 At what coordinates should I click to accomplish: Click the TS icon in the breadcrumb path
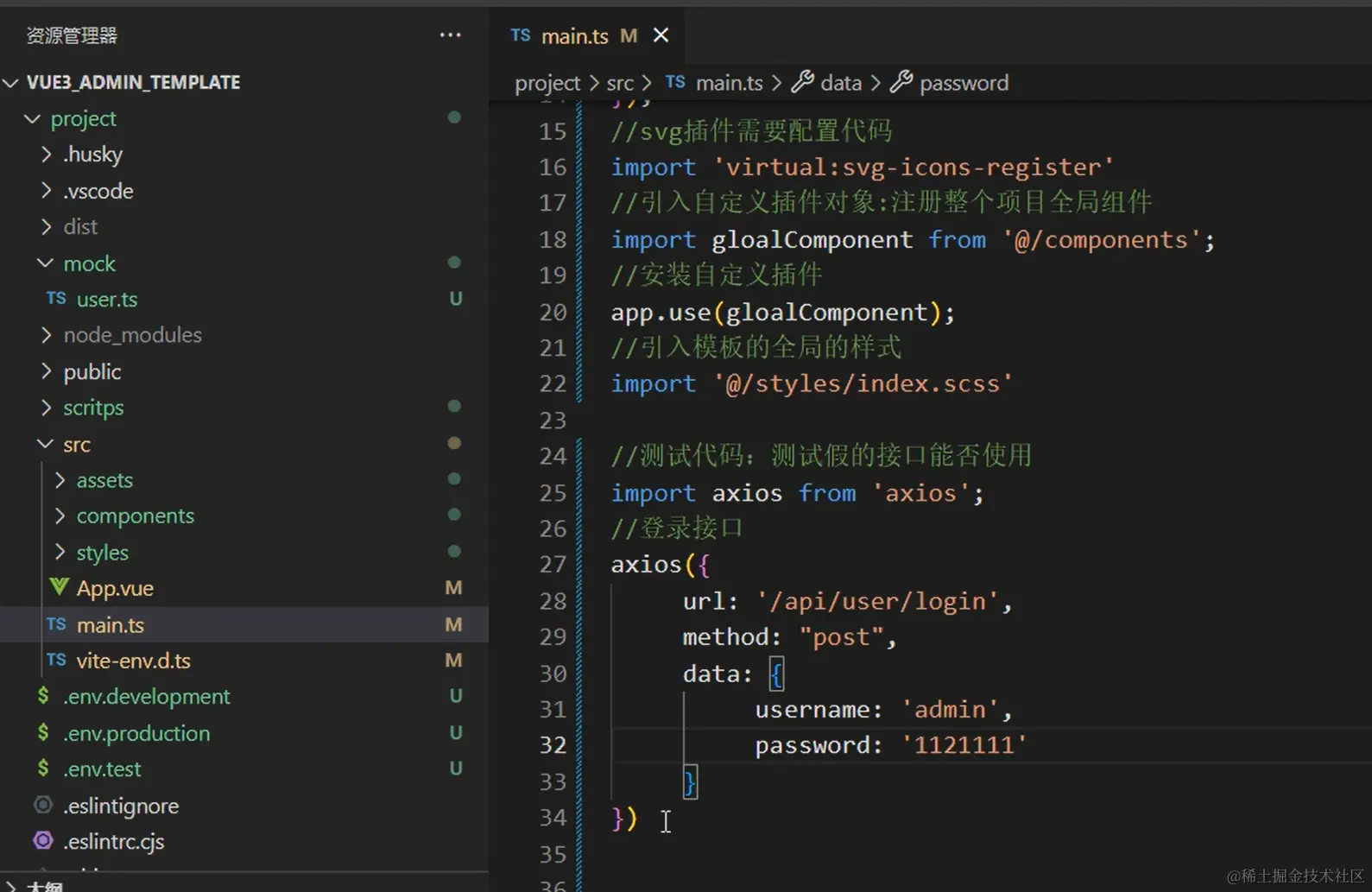(675, 82)
